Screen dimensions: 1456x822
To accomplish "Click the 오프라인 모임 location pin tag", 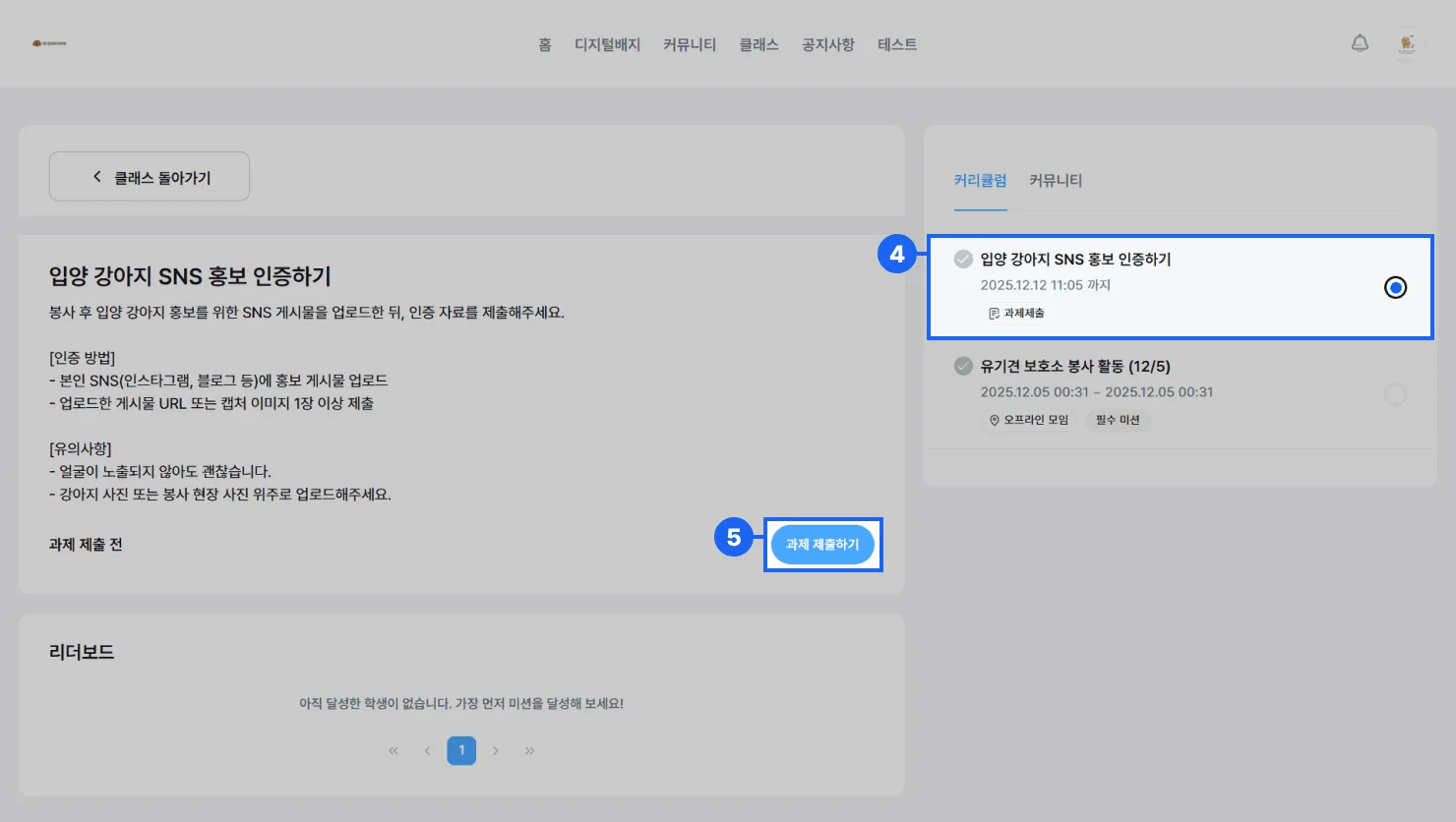I will coord(1029,420).
